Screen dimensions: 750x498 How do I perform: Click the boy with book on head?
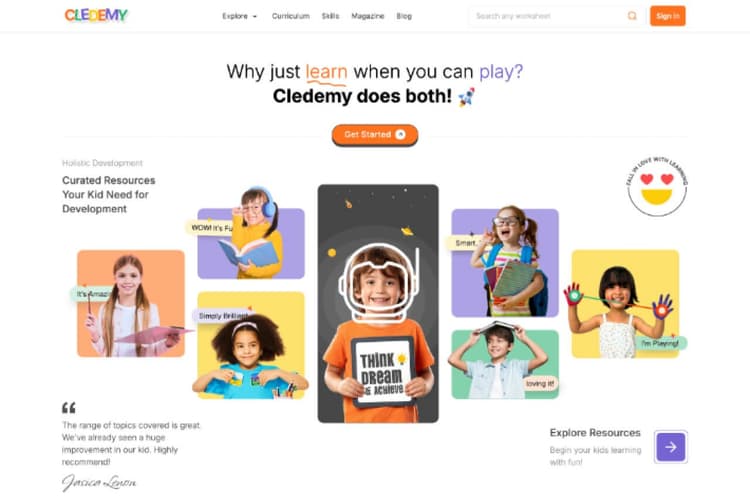(505, 361)
